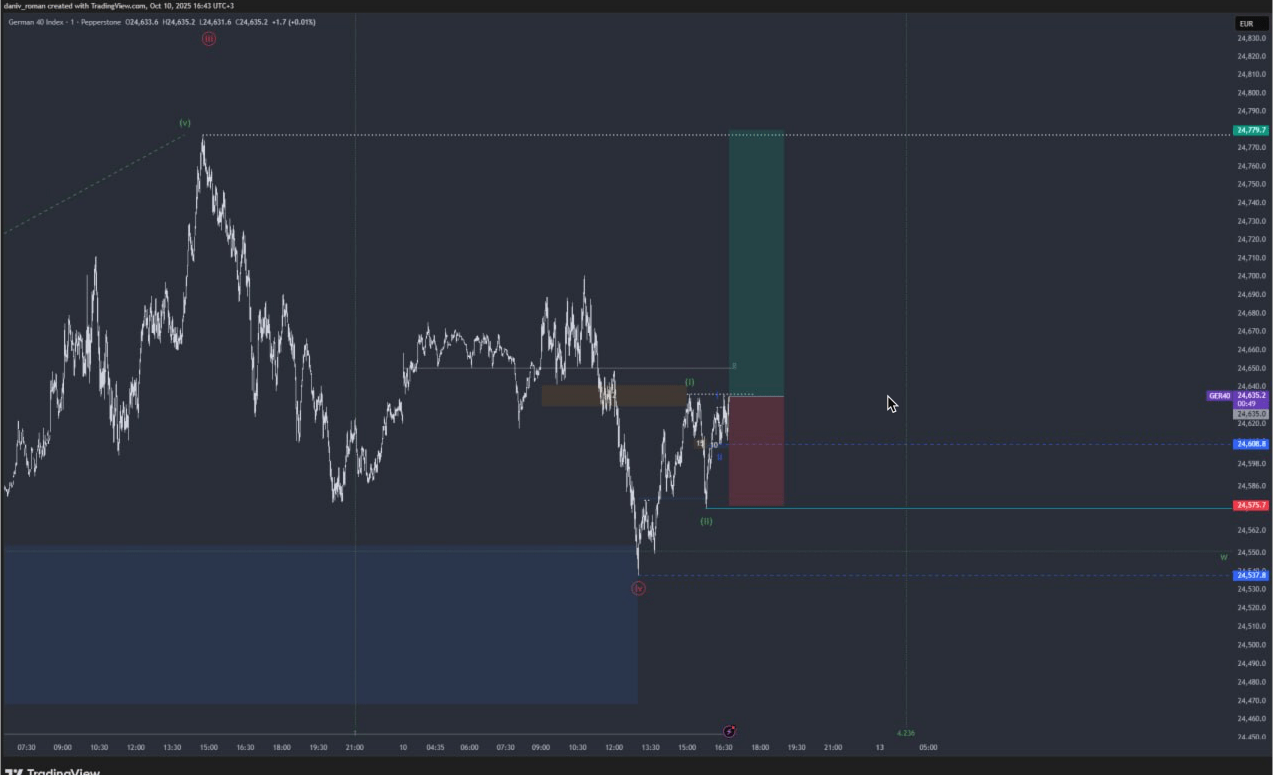The height and width of the screenshot is (775, 1273).
Task: Click the event marker icon on time axis
Action: 730,732
